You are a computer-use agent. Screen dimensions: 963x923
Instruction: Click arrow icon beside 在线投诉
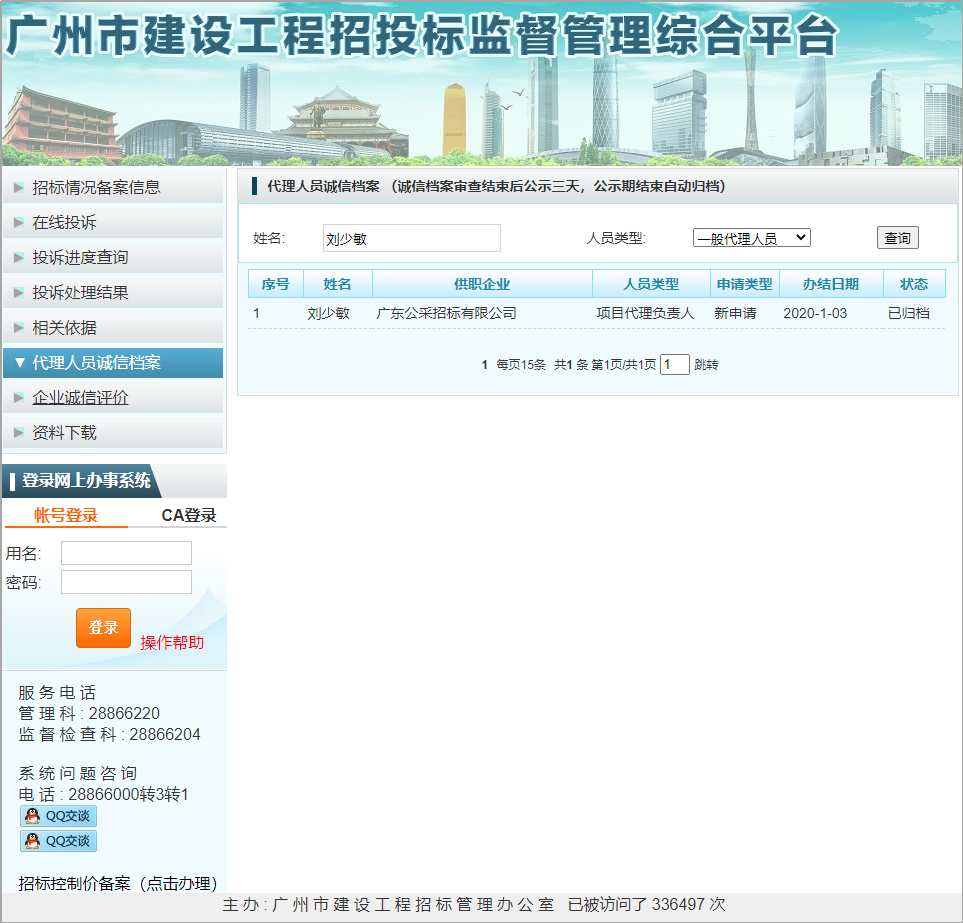tap(18, 222)
